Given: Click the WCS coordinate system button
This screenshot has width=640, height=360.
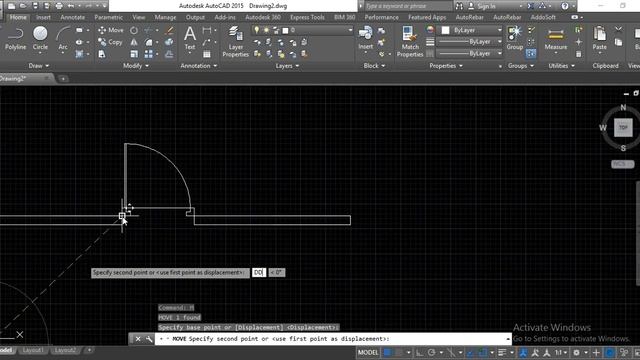Looking at the screenshot, I should [x=622, y=164].
